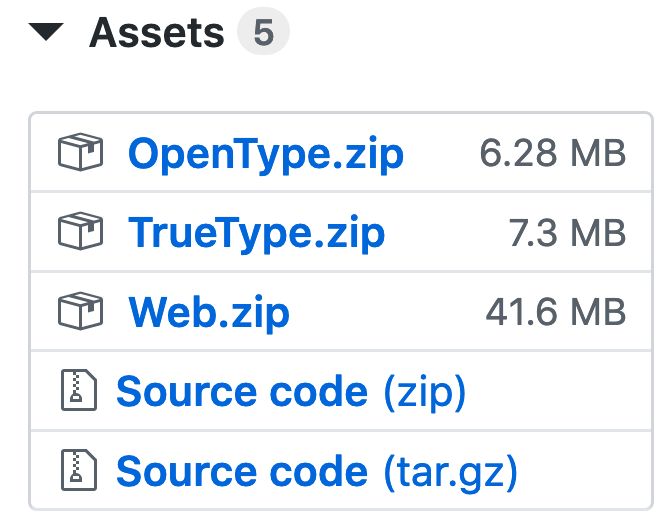Download the TrueType.zip file

257,233
